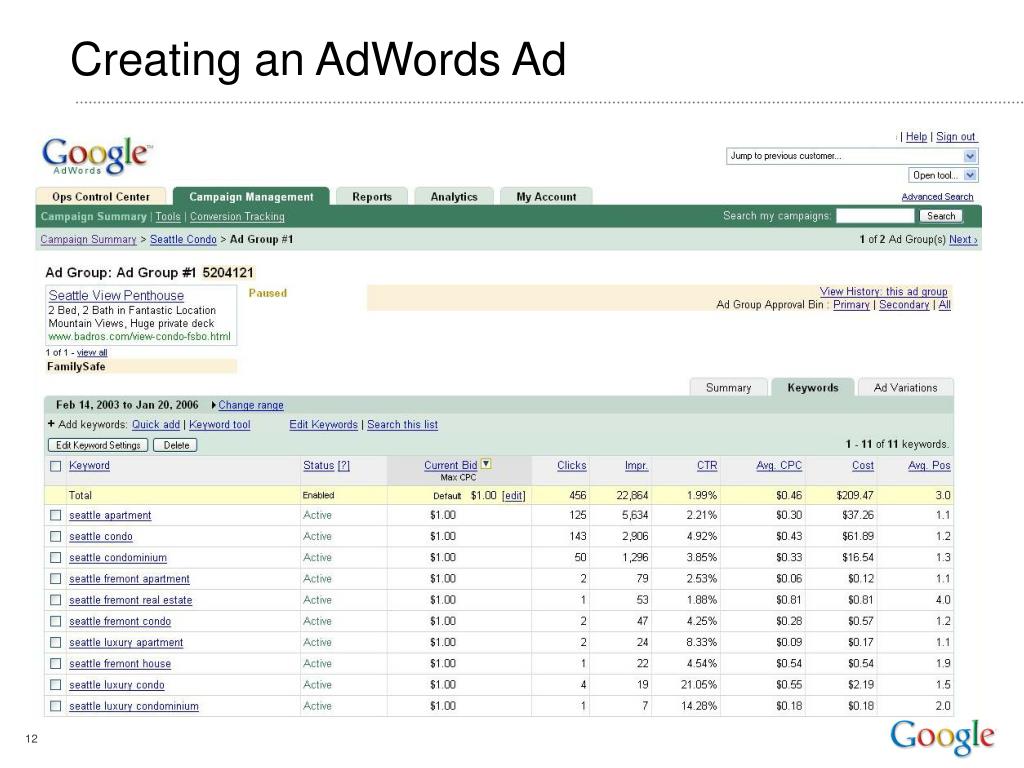Viewport: 1024px width, 768px height.
Task: Switch to Ops Control Center tab
Action: point(101,197)
